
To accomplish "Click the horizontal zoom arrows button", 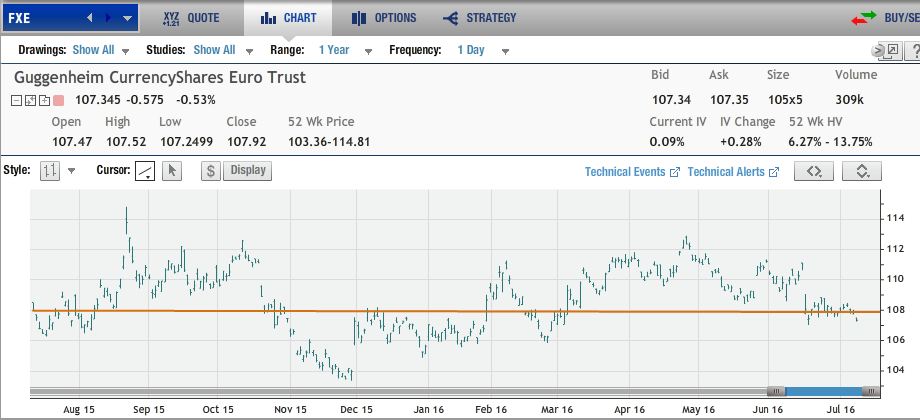I will [813, 171].
